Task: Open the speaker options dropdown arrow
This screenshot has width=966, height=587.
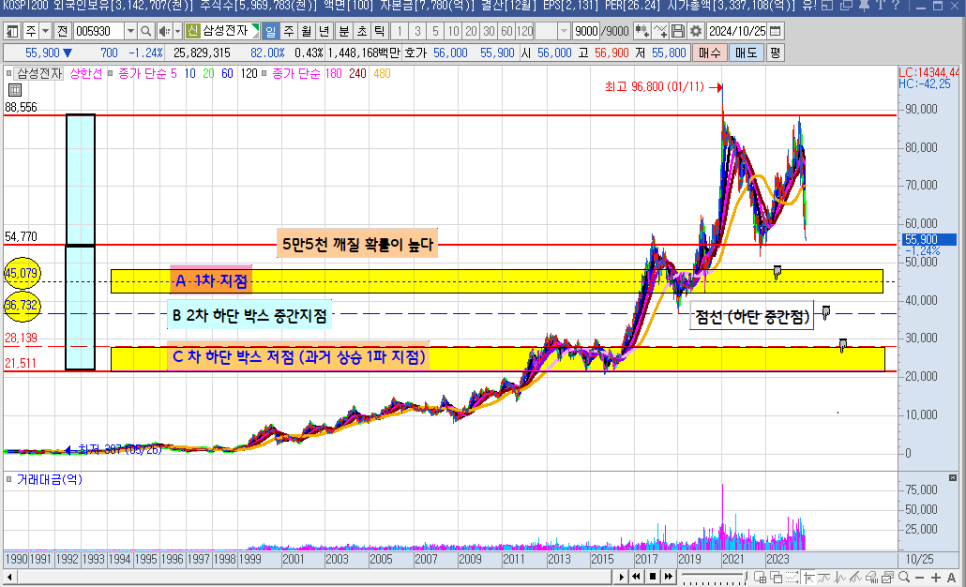Action: click(x=177, y=31)
